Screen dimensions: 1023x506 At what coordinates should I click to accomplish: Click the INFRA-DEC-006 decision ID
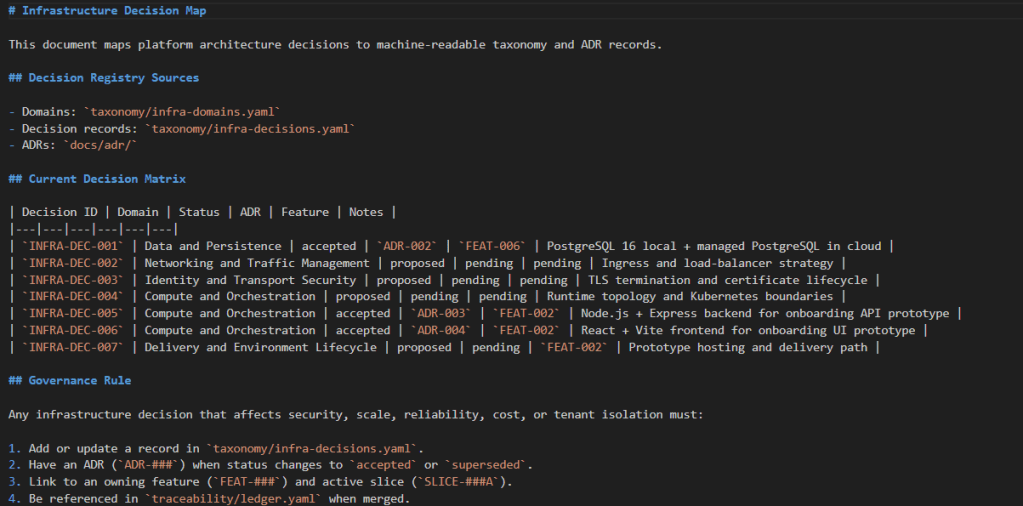[x=76, y=330]
